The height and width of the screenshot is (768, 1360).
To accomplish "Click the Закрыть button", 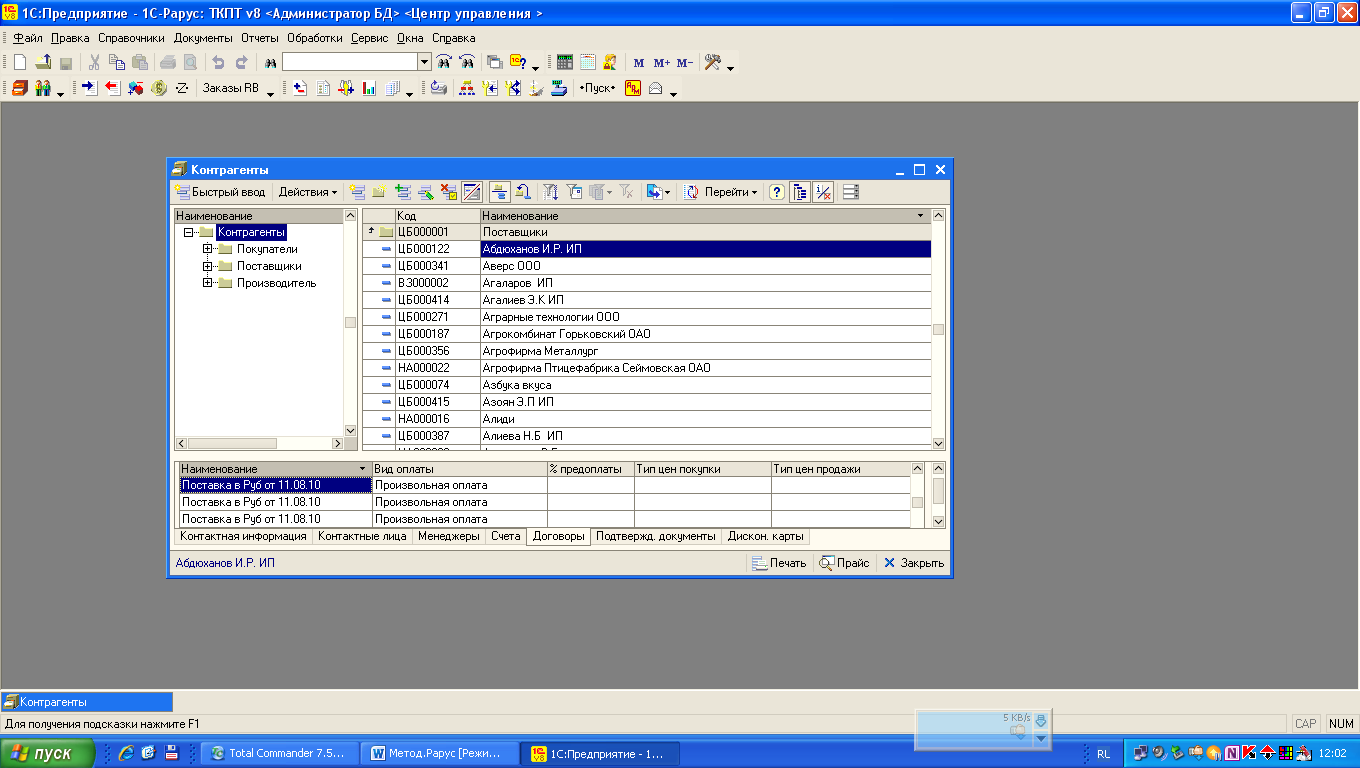I will [914, 563].
